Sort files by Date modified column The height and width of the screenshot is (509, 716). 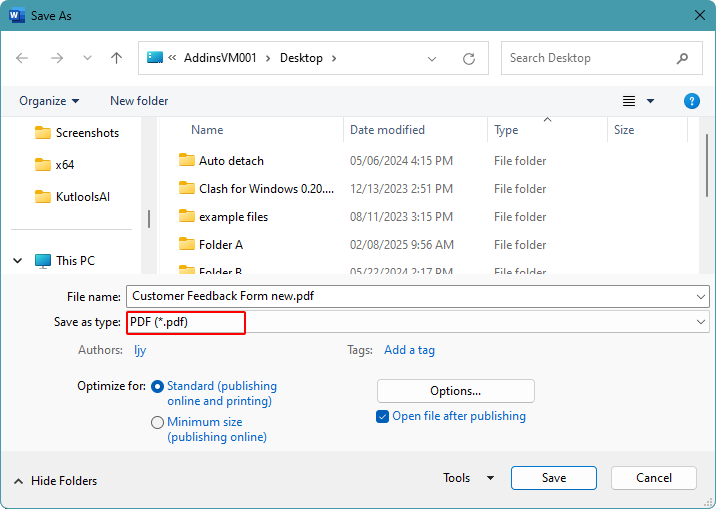click(x=387, y=130)
